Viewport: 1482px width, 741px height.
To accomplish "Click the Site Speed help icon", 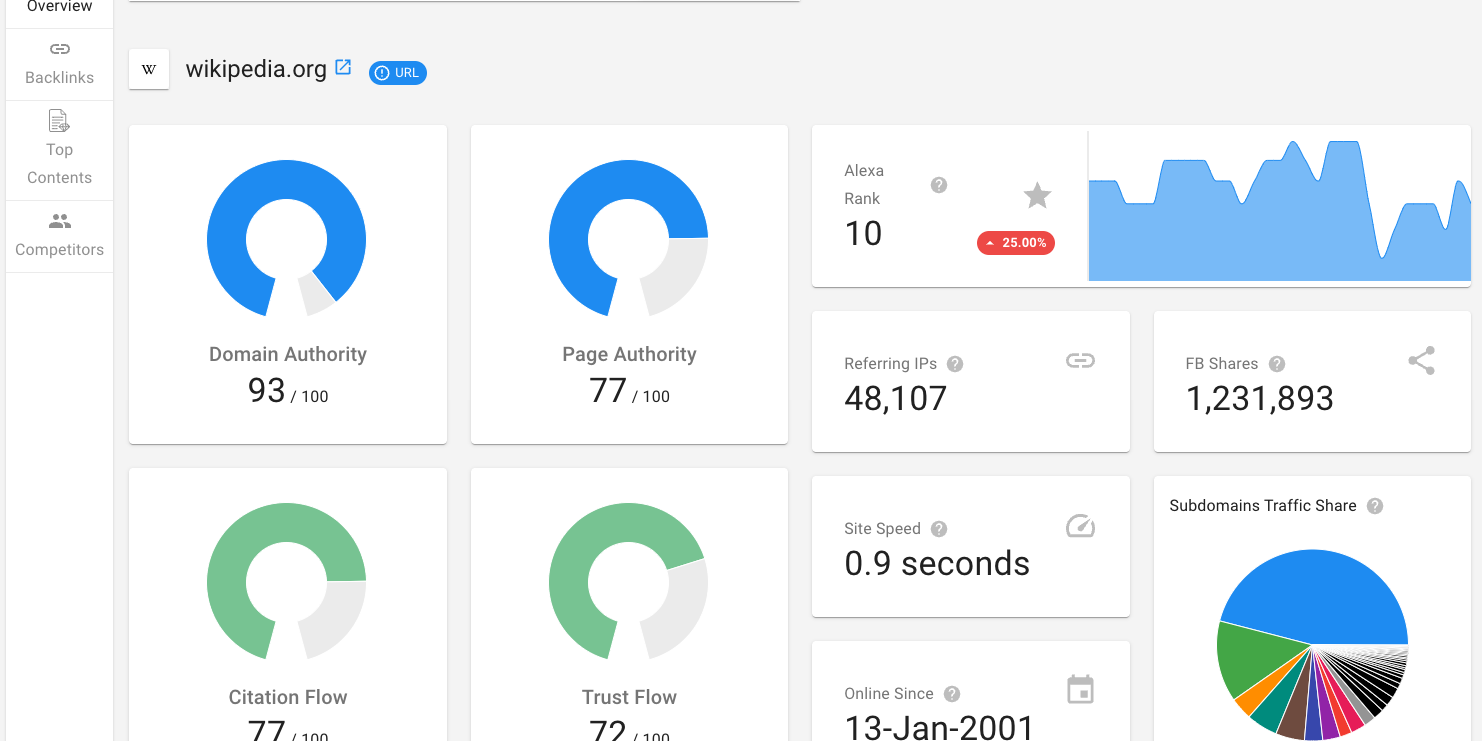I will tap(939, 529).
